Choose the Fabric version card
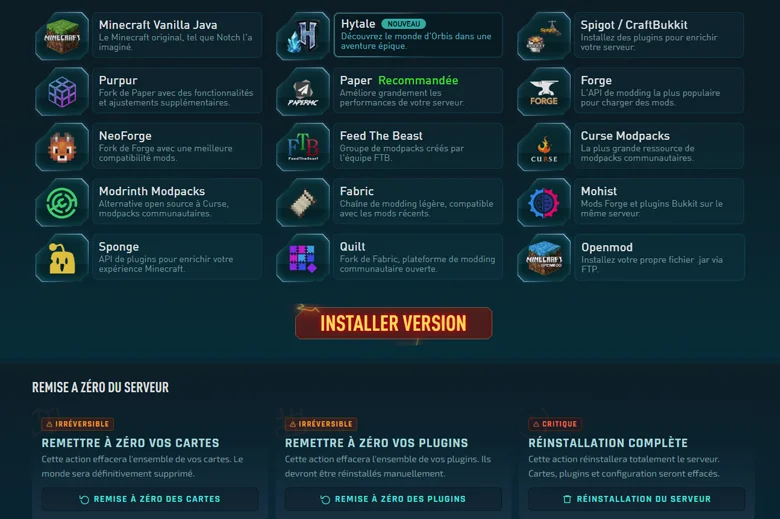This screenshot has height=519, width=780. [x=418, y=202]
